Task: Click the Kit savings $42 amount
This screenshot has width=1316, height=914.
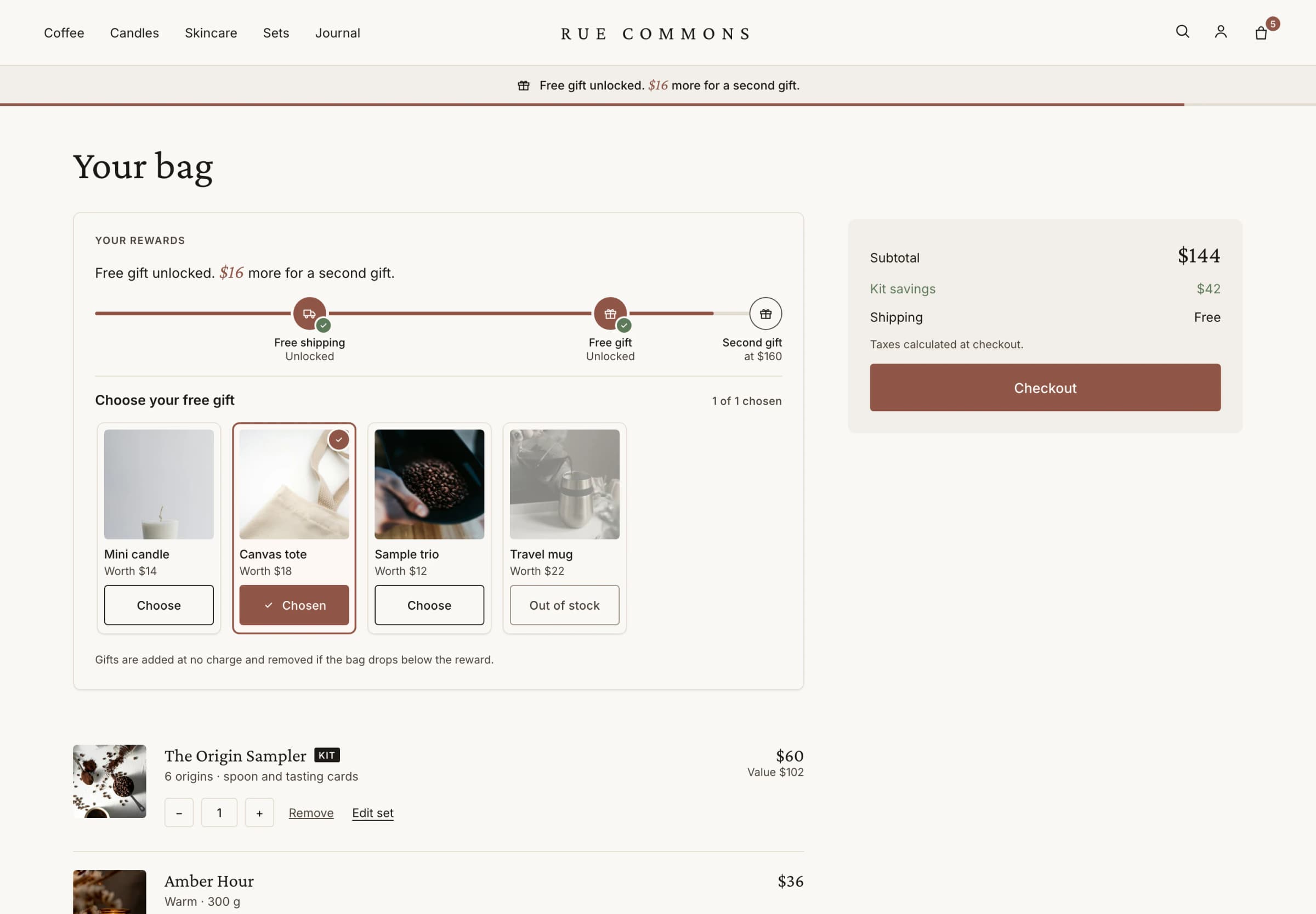Action: coord(1209,288)
